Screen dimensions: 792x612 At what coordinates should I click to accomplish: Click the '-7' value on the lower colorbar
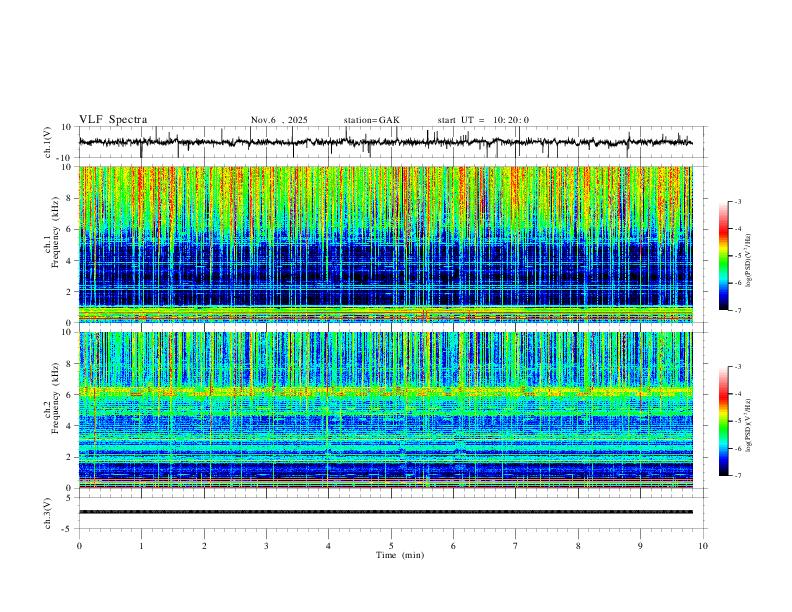coord(737,476)
